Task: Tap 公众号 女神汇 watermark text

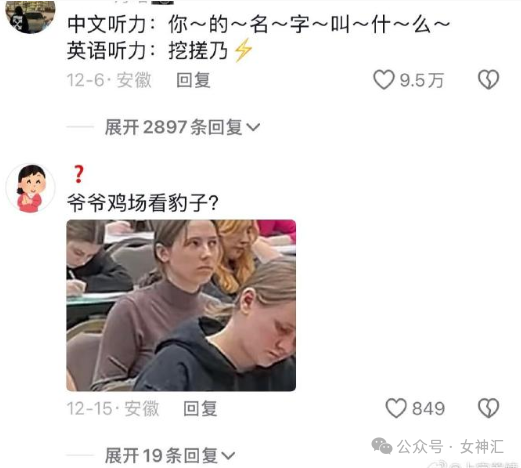Action: click(450, 447)
